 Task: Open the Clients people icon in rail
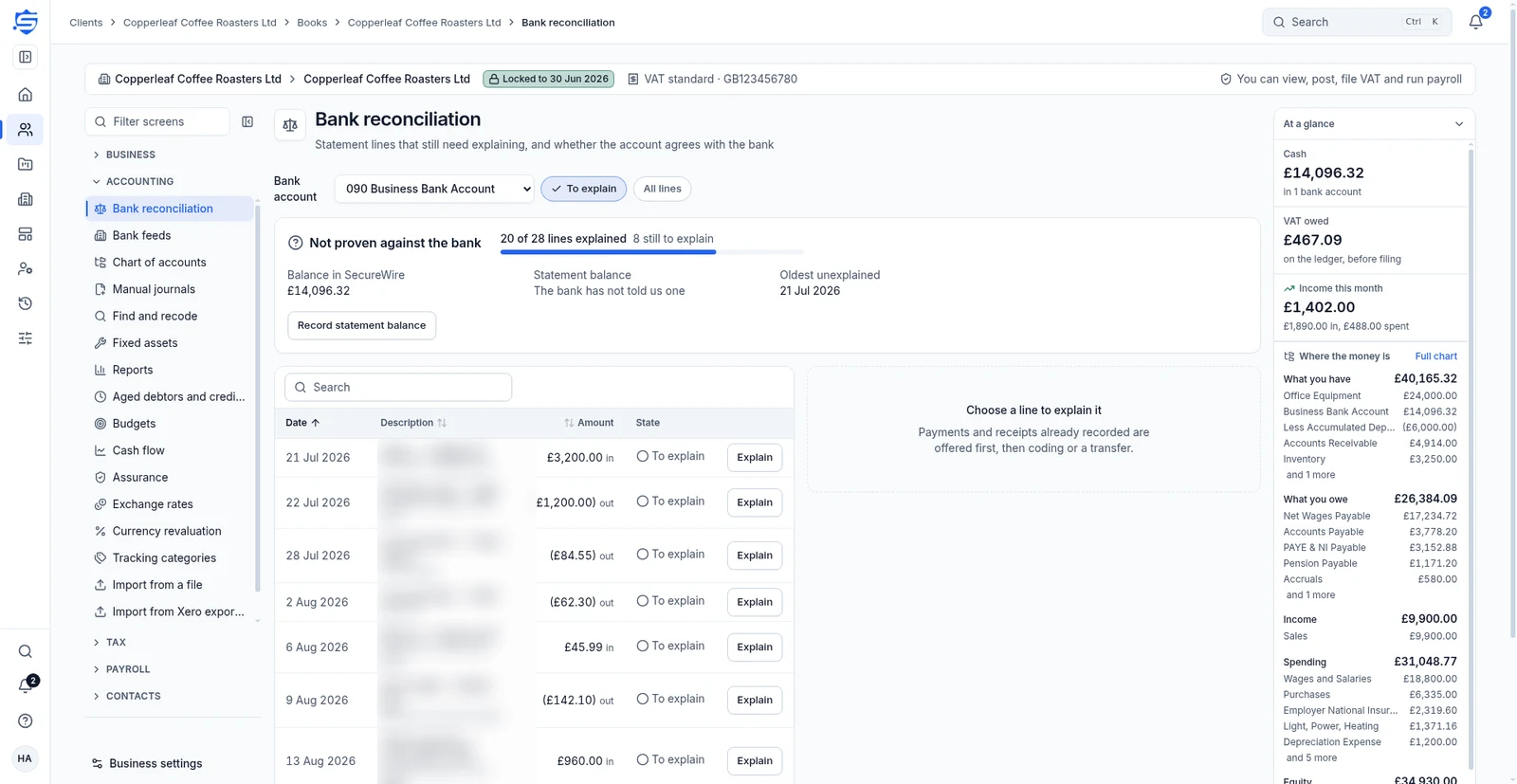(x=26, y=129)
